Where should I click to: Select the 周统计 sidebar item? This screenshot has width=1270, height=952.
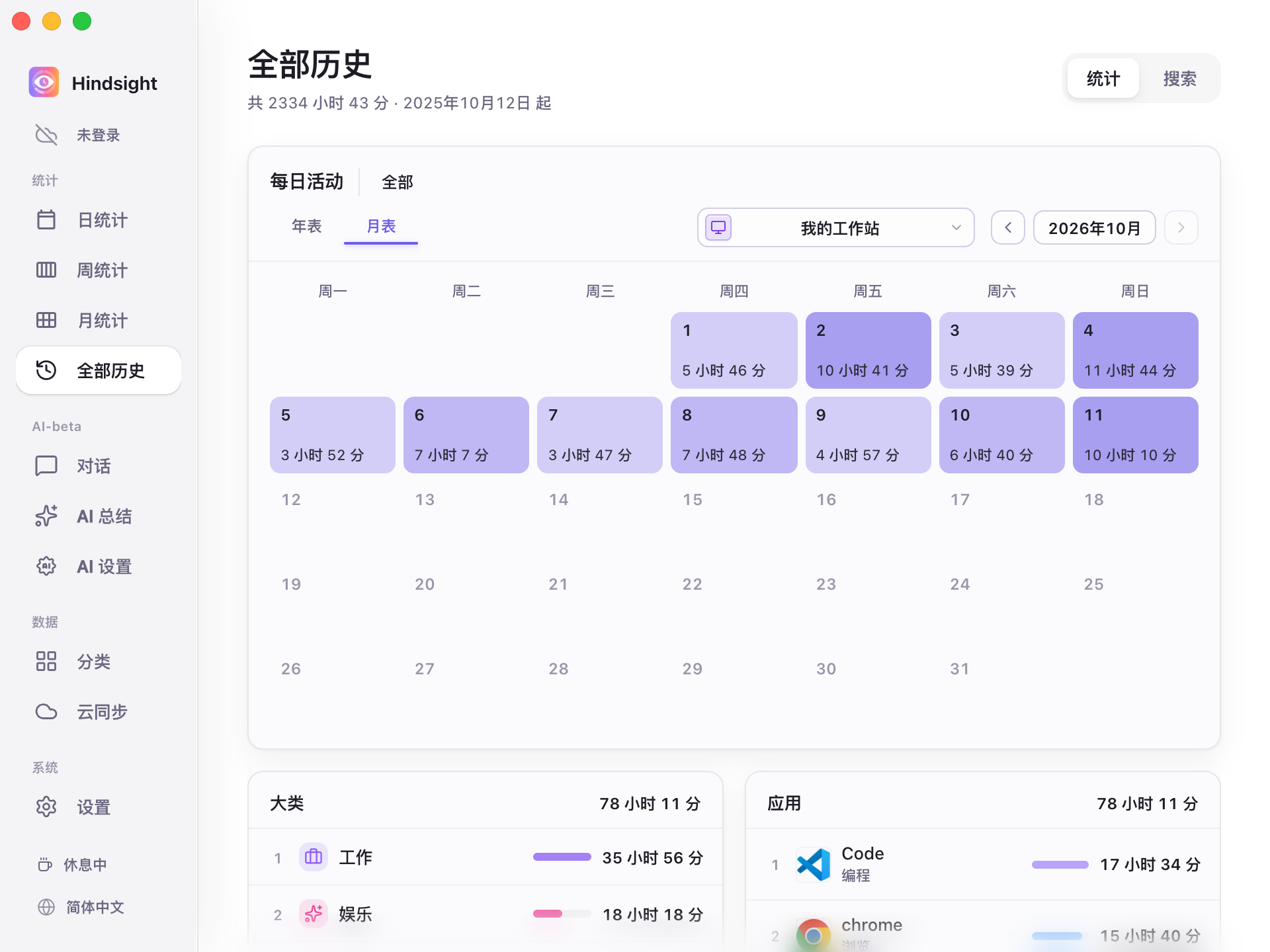tap(99, 270)
